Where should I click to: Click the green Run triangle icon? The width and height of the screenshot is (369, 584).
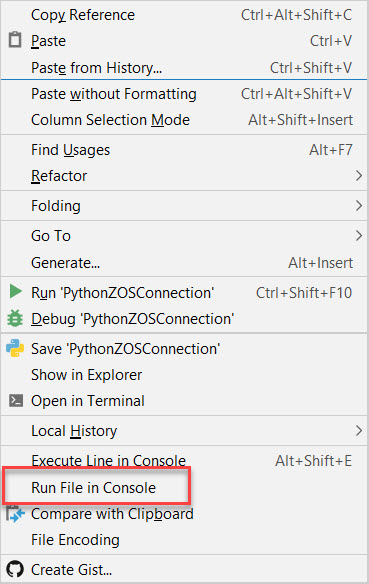tap(15, 291)
